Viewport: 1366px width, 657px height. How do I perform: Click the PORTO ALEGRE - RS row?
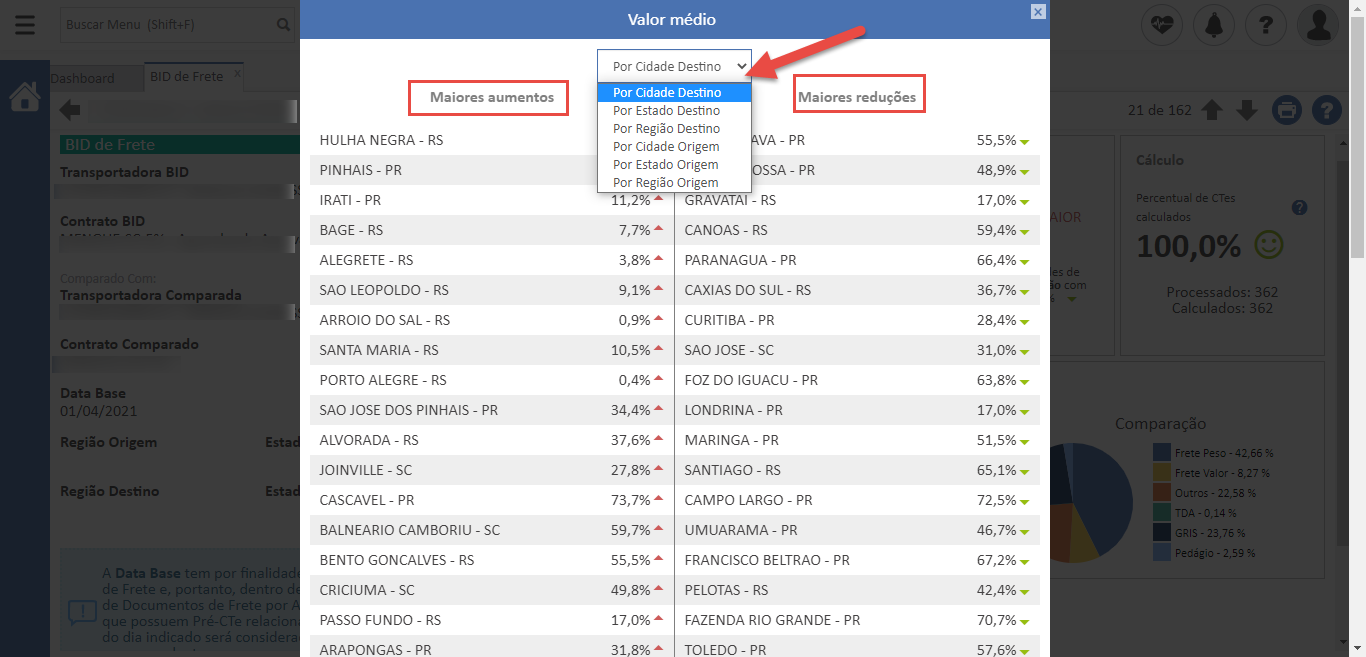492,380
